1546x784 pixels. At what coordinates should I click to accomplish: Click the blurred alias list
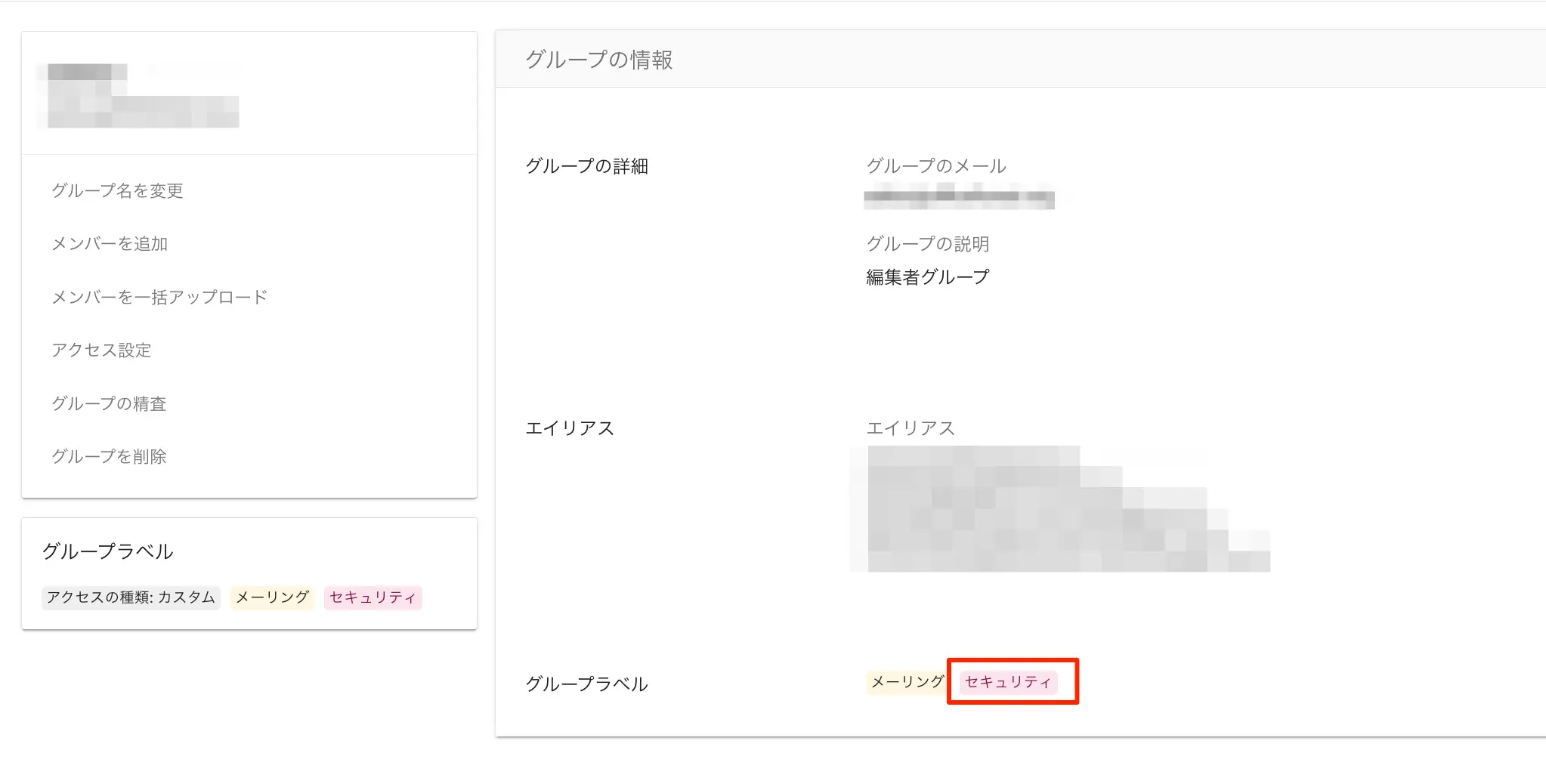(1058, 510)
